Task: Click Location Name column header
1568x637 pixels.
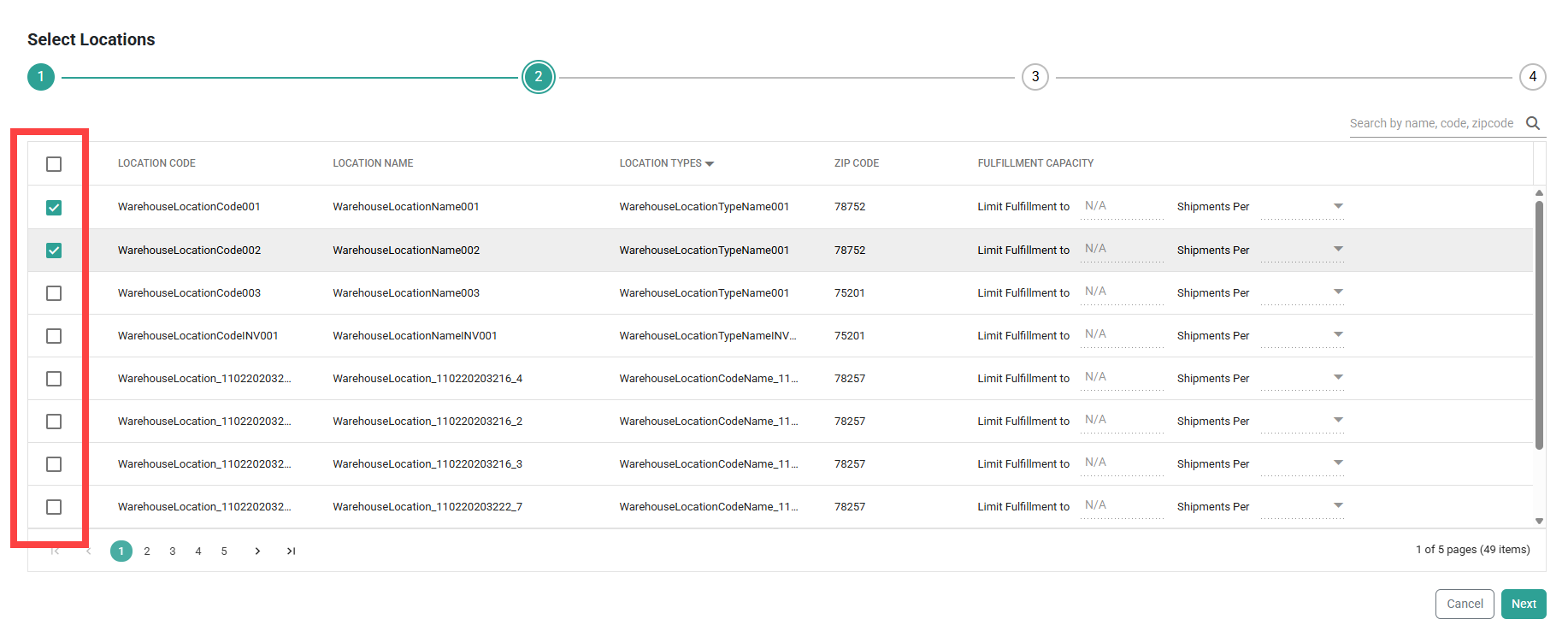Action: click(373, 163)
